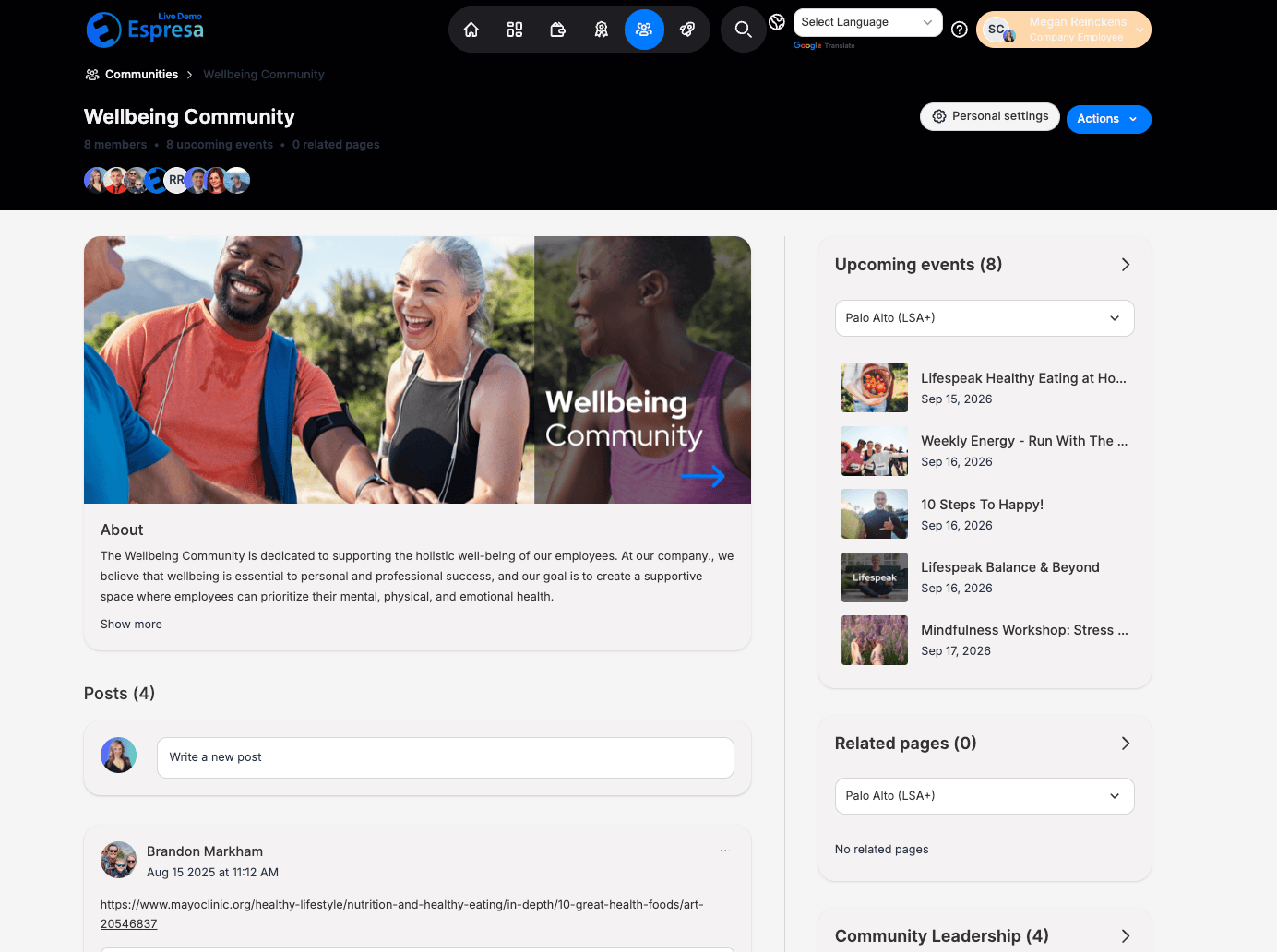Viewport: 1277px width, 952px height.
Task: Click Write a new post field
Action: 446,757
